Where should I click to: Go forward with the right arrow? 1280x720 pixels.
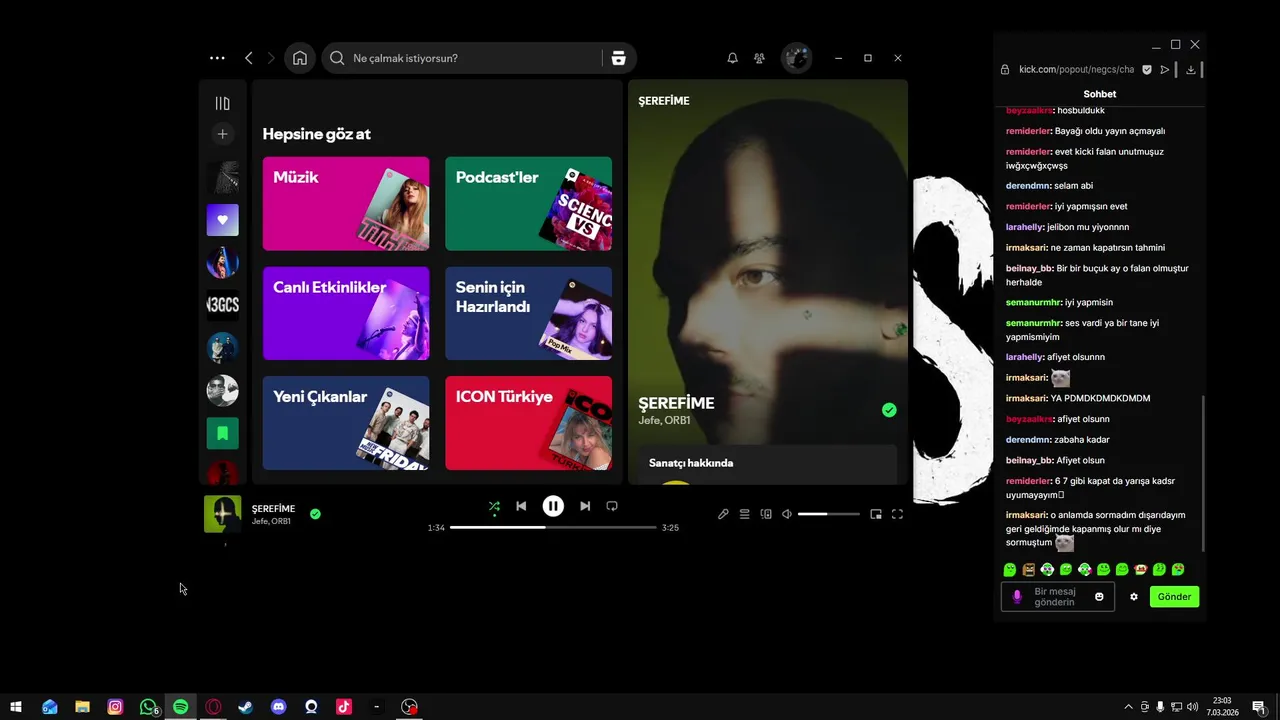[271, 58]
